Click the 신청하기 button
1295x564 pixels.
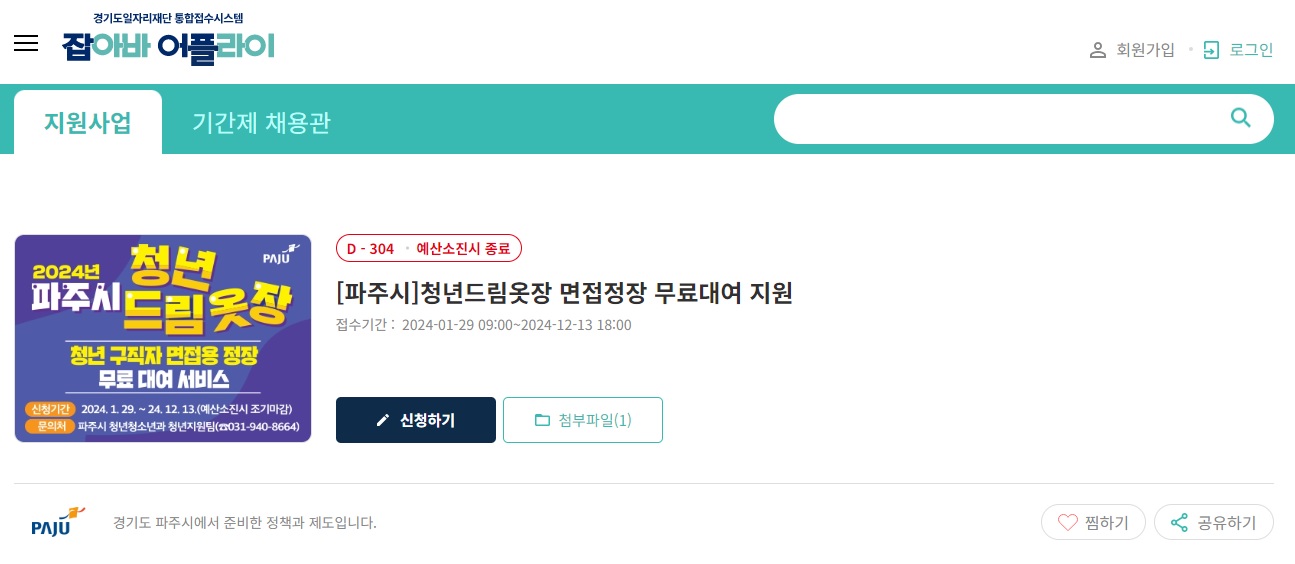tap(416, 420)
